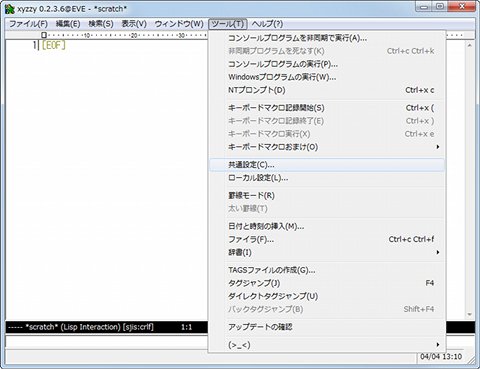Expand キーボードマクロおまけ(O) submenu
This screenshot has width=480, height=369.
[x=327, y=147]
